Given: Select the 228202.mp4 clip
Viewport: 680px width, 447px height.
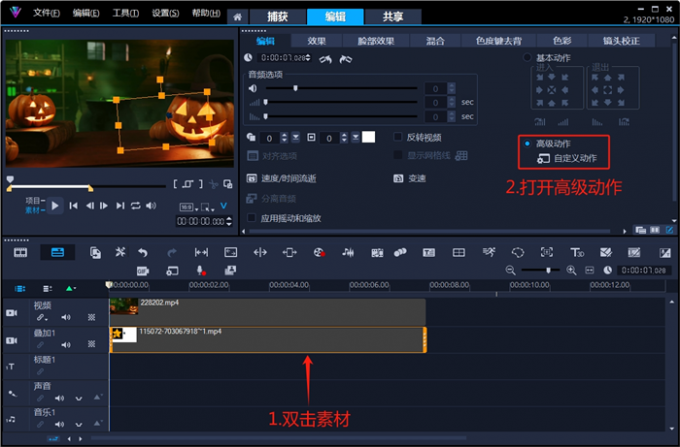Looking at the screenshot, I should pyautogui.click(x=268, y=311).
